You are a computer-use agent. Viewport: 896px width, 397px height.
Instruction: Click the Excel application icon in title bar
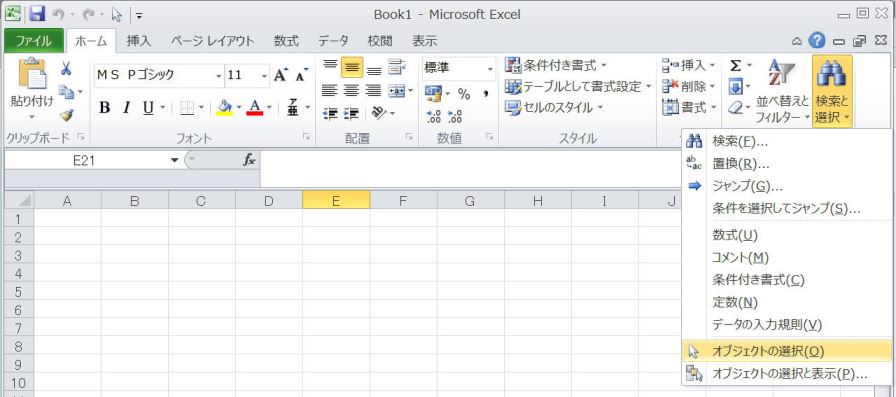14,13
